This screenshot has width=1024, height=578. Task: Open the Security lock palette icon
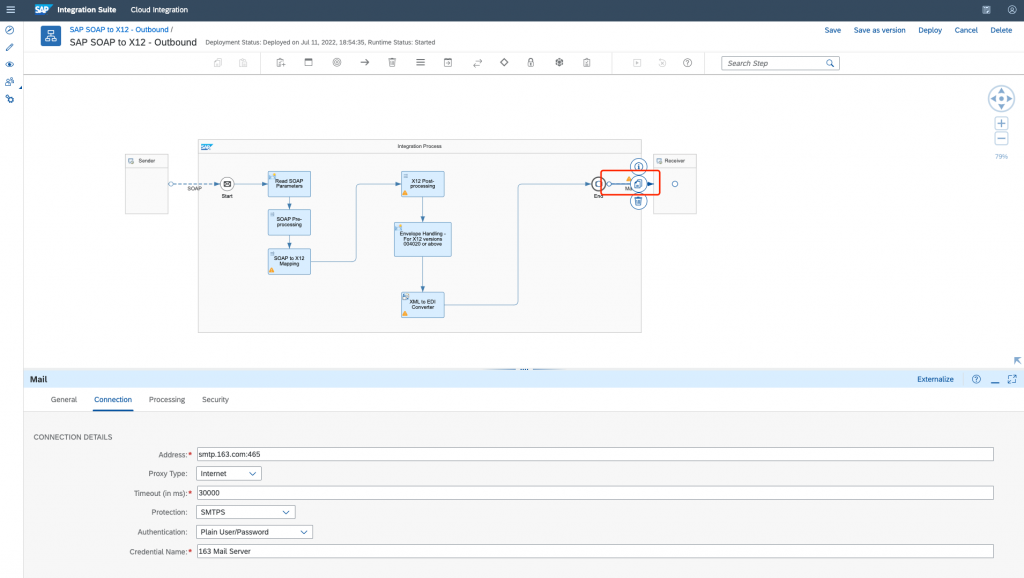point(531,63)
